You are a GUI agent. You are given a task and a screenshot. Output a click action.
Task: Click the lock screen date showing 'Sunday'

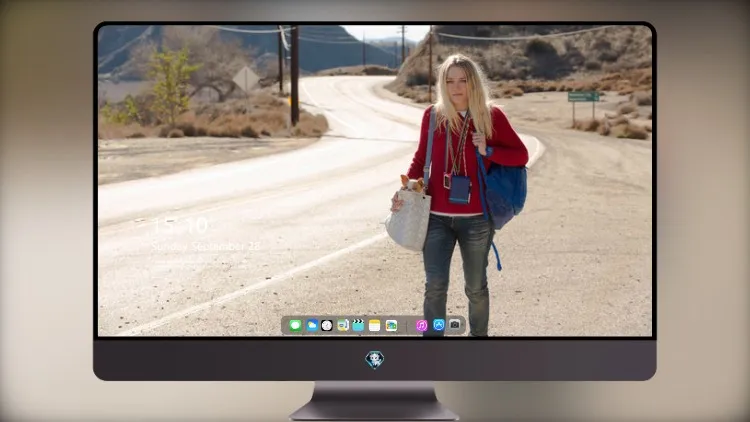coord(206,246)
